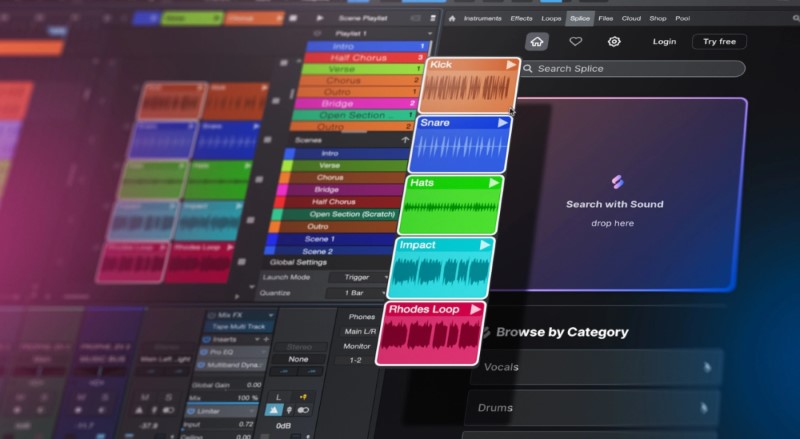The height and width of the screenshot is (439, 800).
Task: Play the Hats clip preview
Action: (x=493, y=183)
